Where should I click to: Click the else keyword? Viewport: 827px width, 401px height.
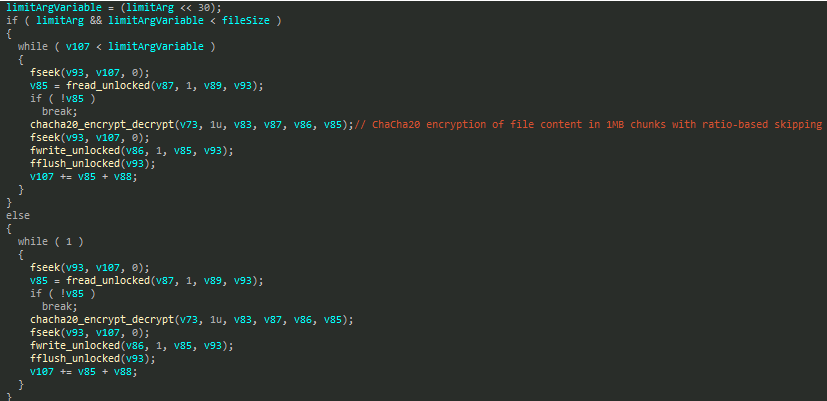pyautogui.click(x=17, y=215)
